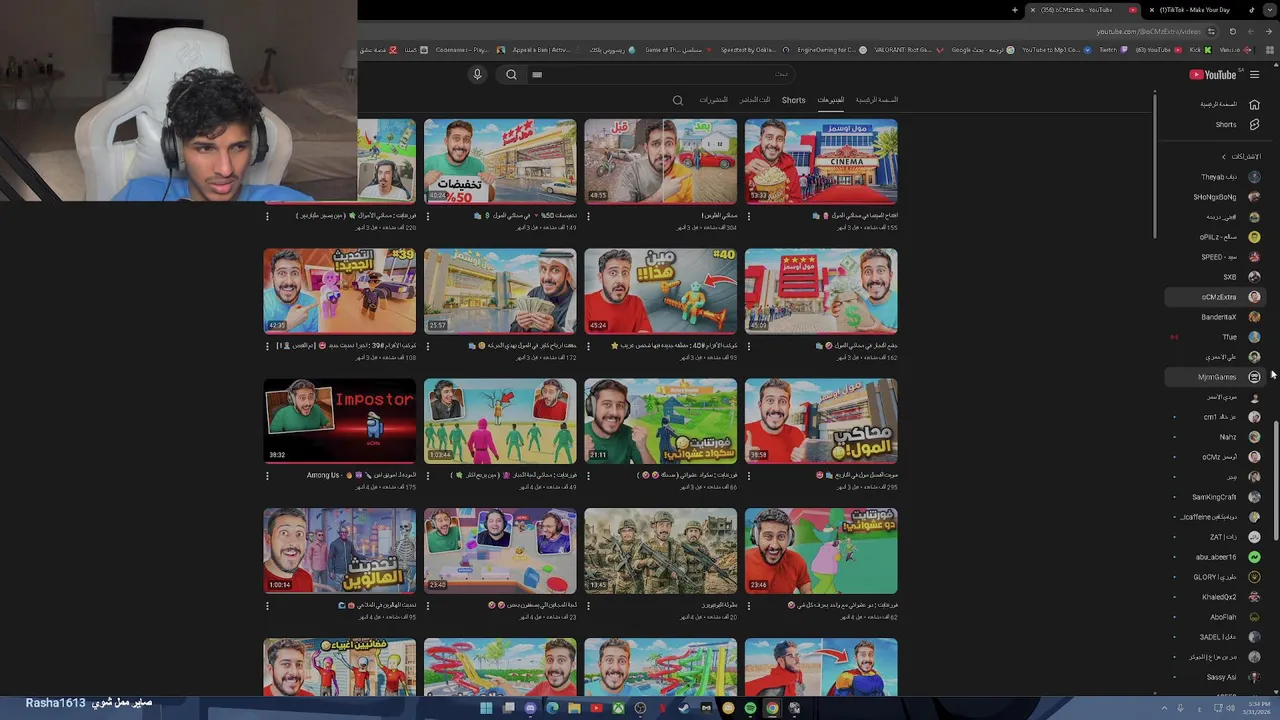Expand the subscriptions section chevron (الاشتراكات)
This screenshot has height=720, width=1280.
(x=1223, y=157)
